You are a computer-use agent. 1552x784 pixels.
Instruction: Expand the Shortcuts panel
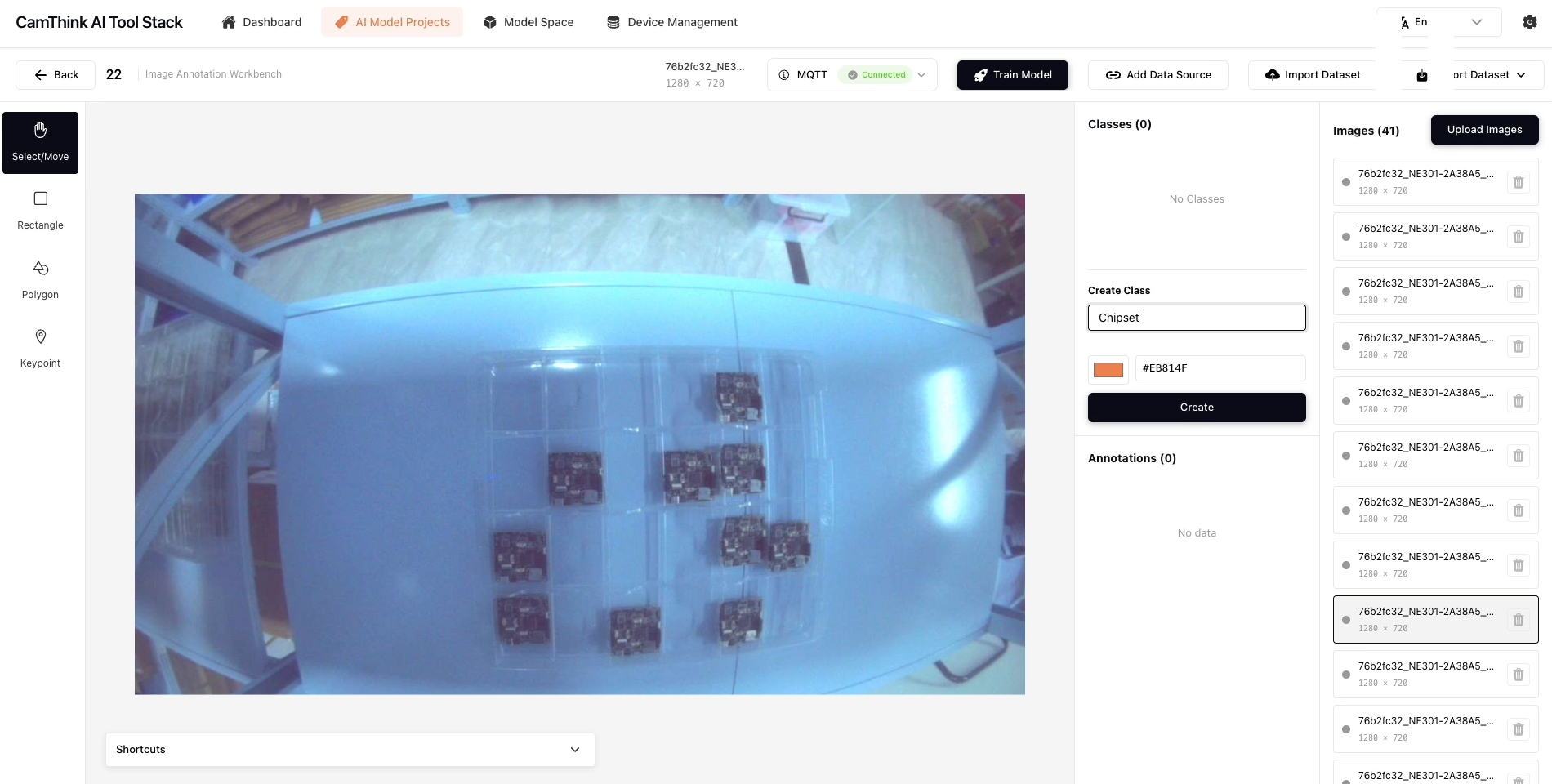point(350,750)
